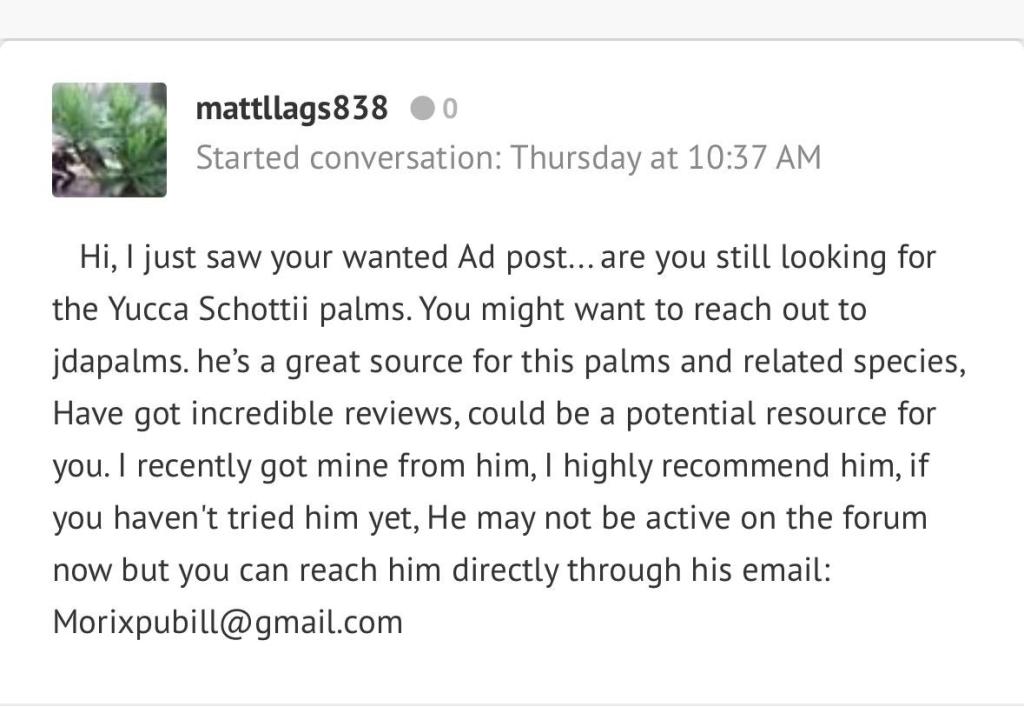Click the word jdapalms in message

point(118,362)
